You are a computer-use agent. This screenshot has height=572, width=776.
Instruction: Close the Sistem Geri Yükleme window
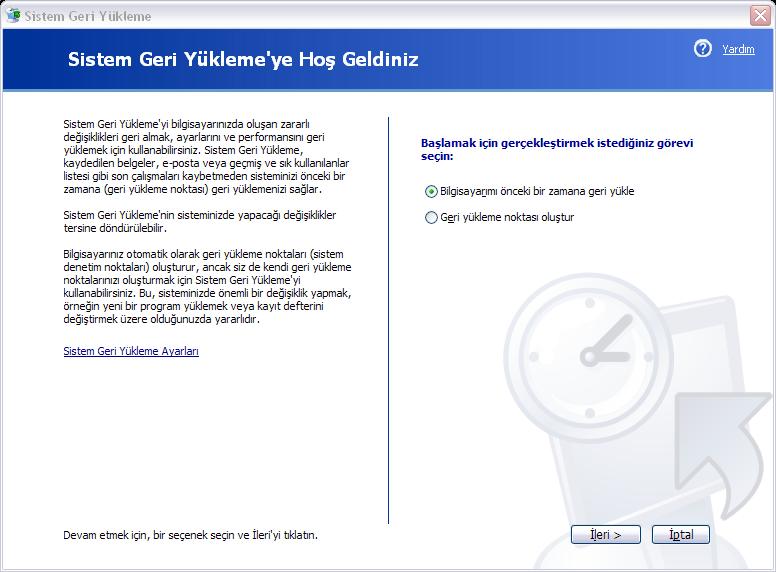[760, 16]
